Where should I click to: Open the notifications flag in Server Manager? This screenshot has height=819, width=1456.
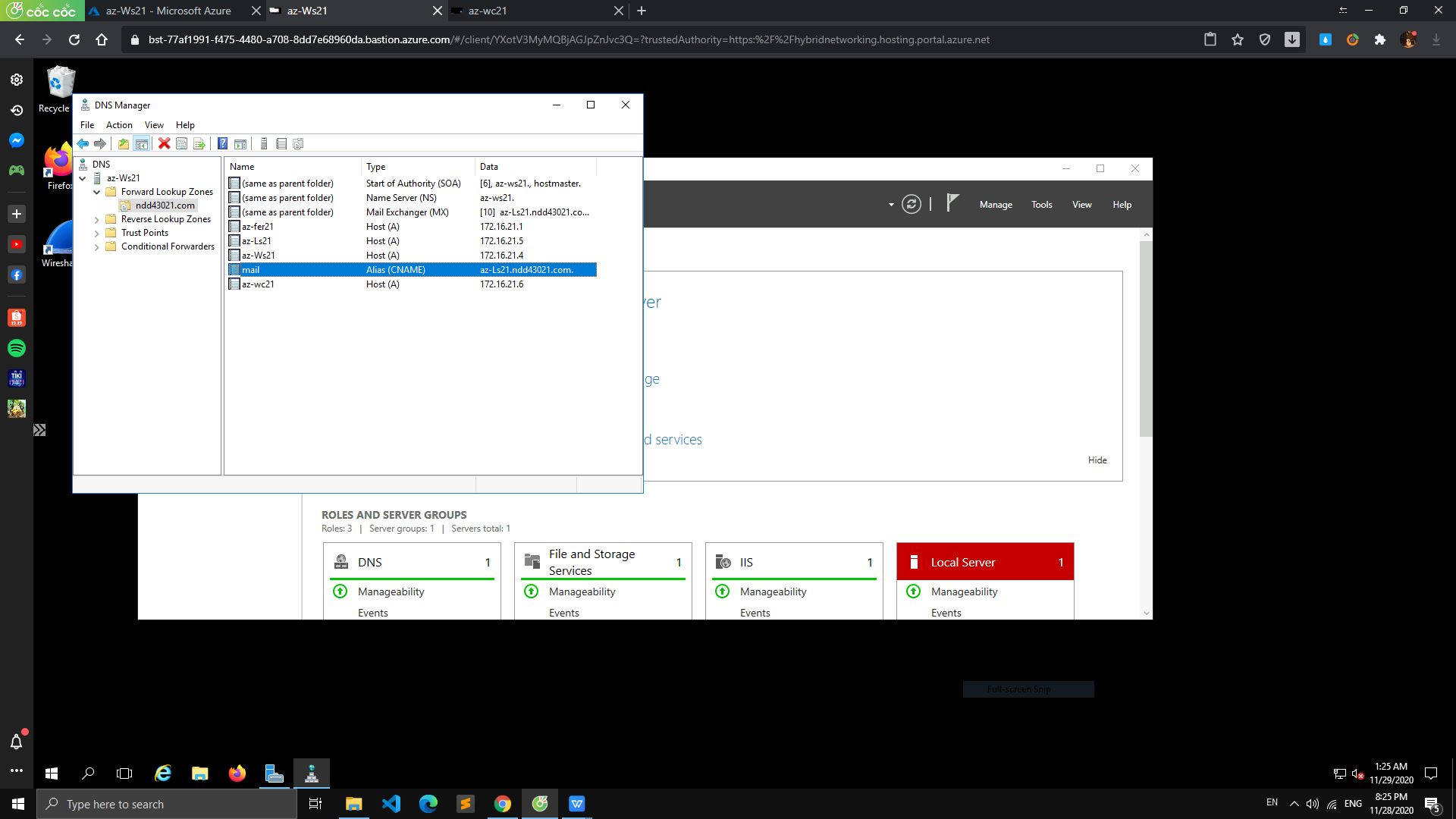click(x=953, y=203)
